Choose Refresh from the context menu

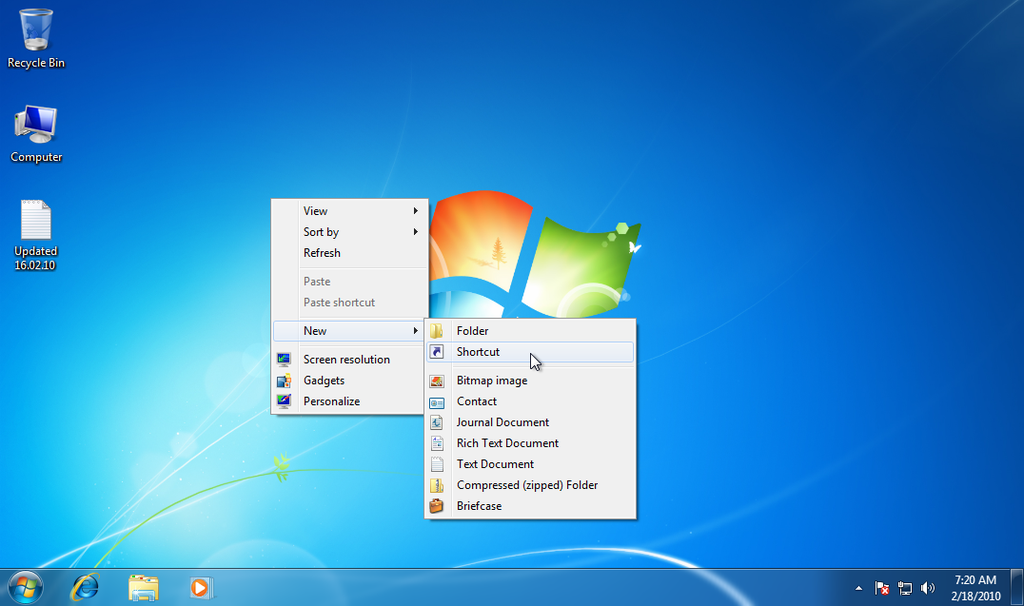click(x=322, y=253)
